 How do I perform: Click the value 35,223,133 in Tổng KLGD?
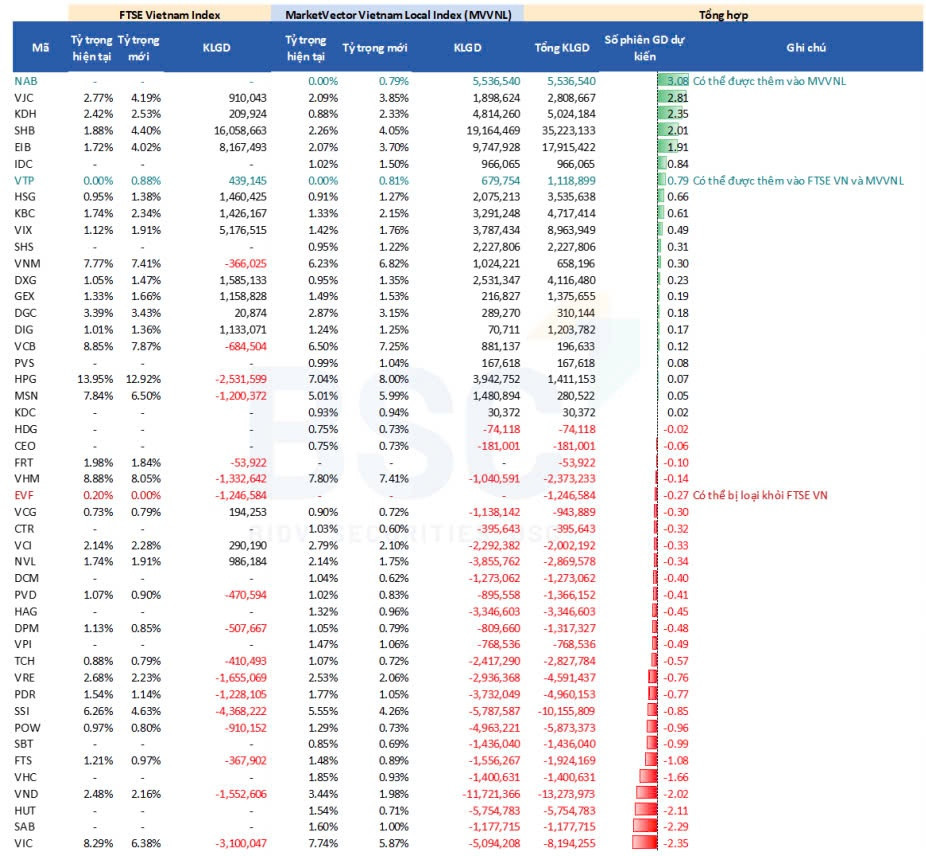569,131
